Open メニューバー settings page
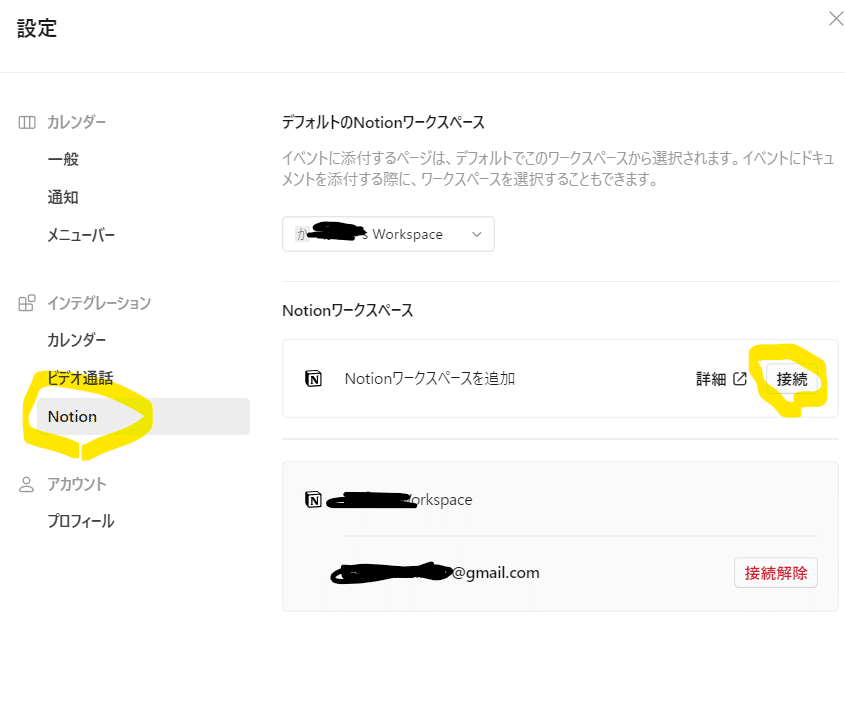This screenshot has width=845, height=712. click(x=81, y=235)
